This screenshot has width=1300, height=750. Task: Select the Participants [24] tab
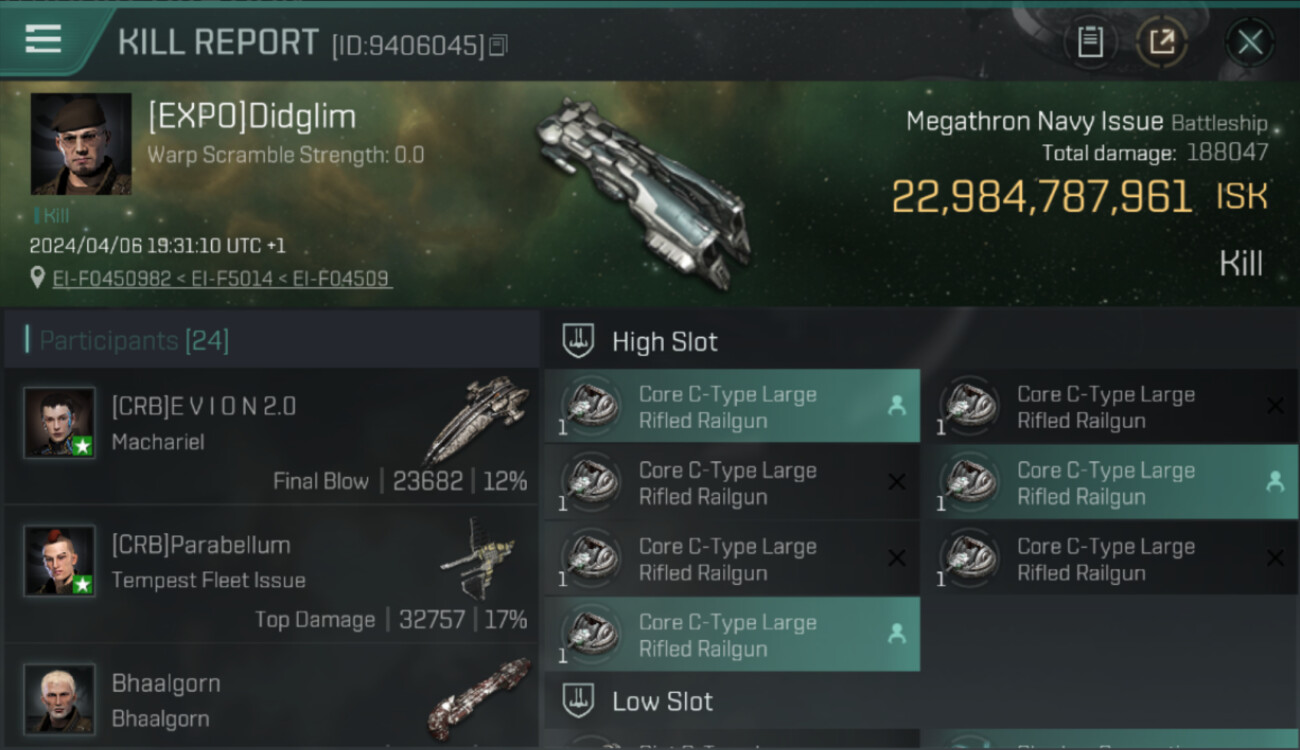[x=134, y=340]
